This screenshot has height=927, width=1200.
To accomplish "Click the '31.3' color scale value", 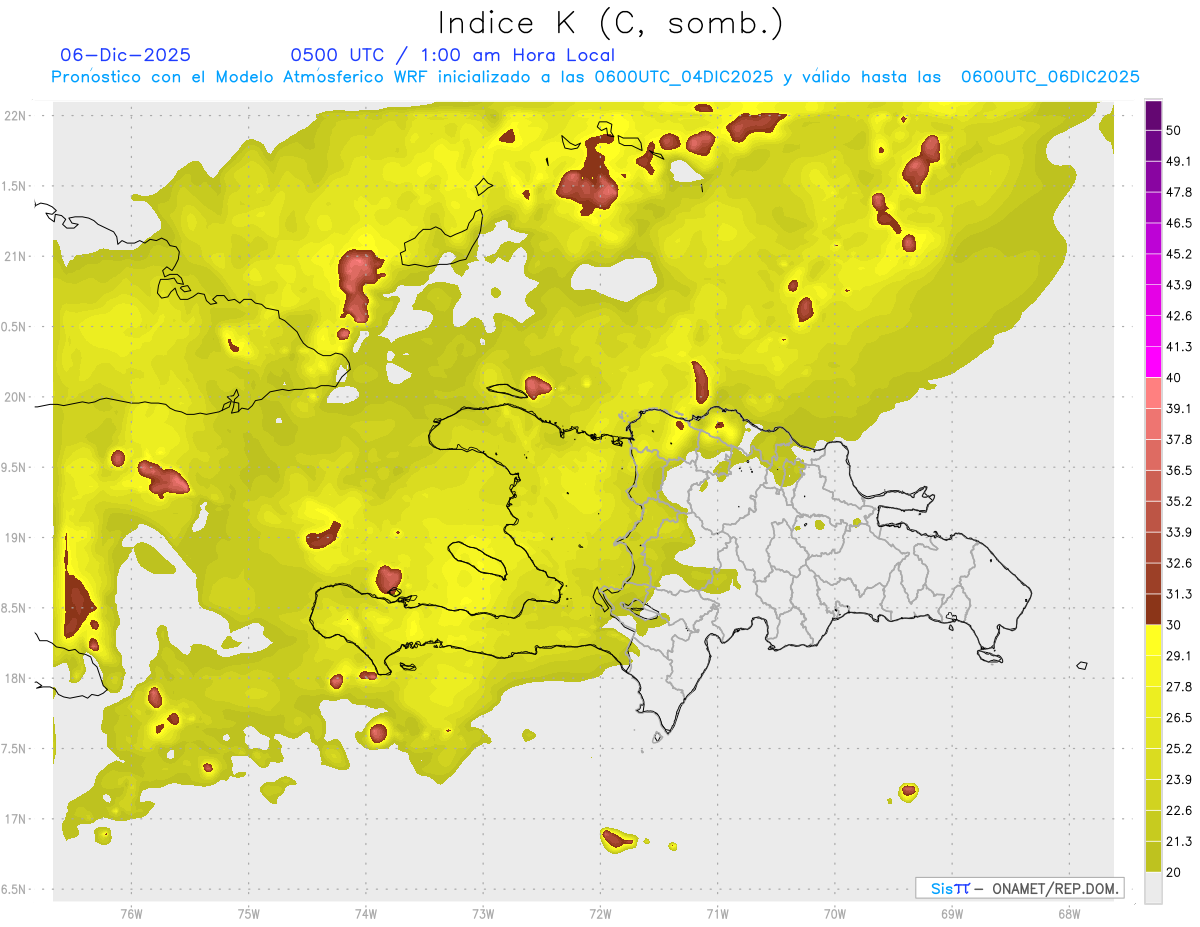I will 1178,594.
